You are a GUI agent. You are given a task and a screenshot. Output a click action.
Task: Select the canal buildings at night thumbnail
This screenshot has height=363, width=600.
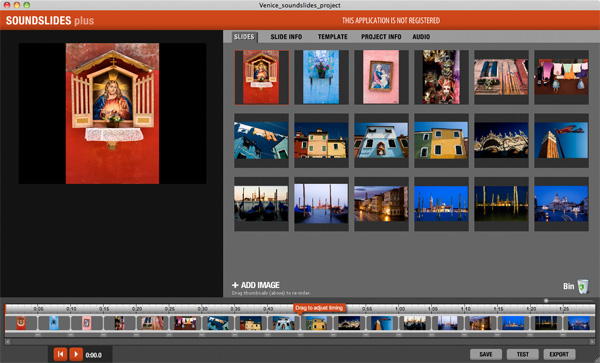(x=381, y=204)
